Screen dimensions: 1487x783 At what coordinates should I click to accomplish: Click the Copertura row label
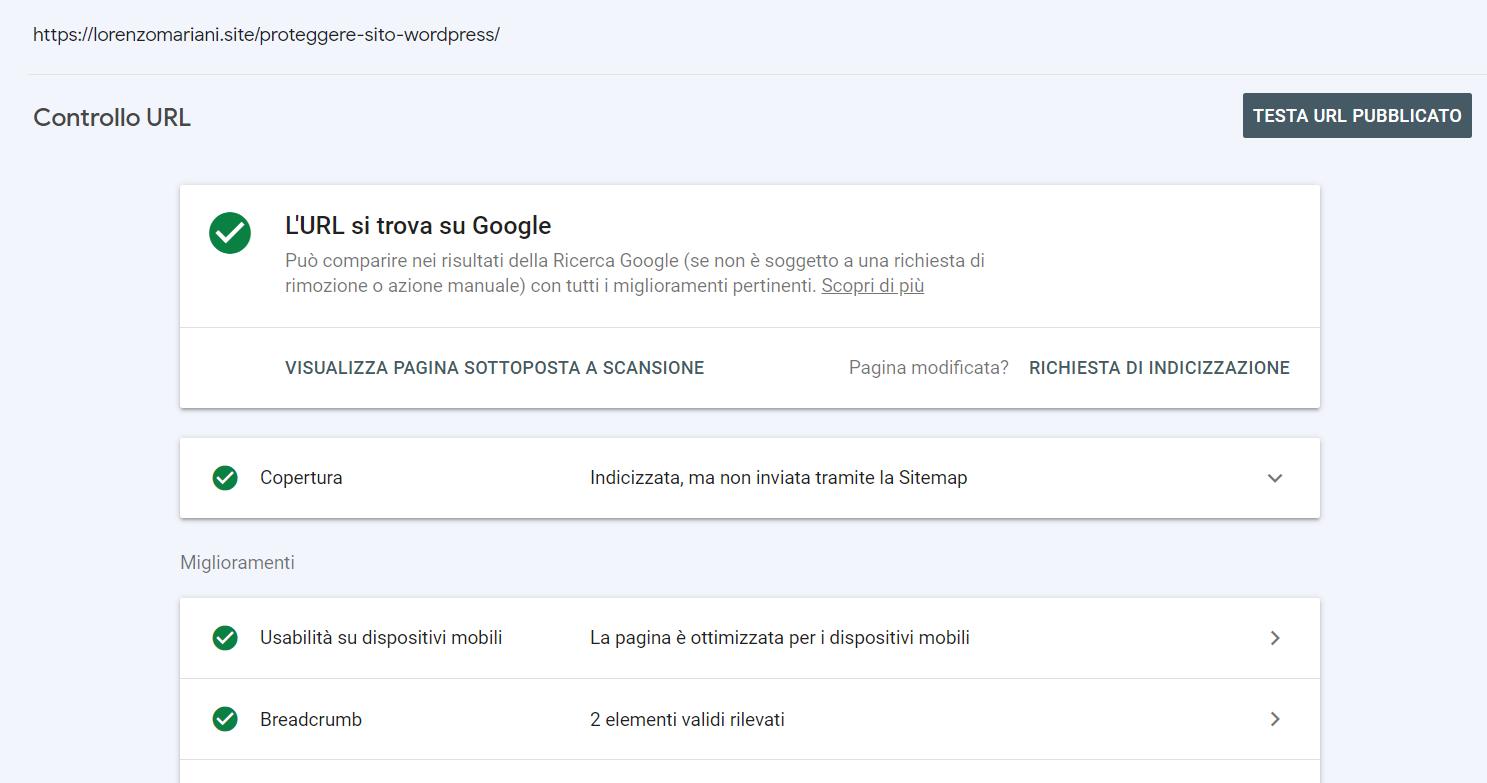(x=301, y=478)
